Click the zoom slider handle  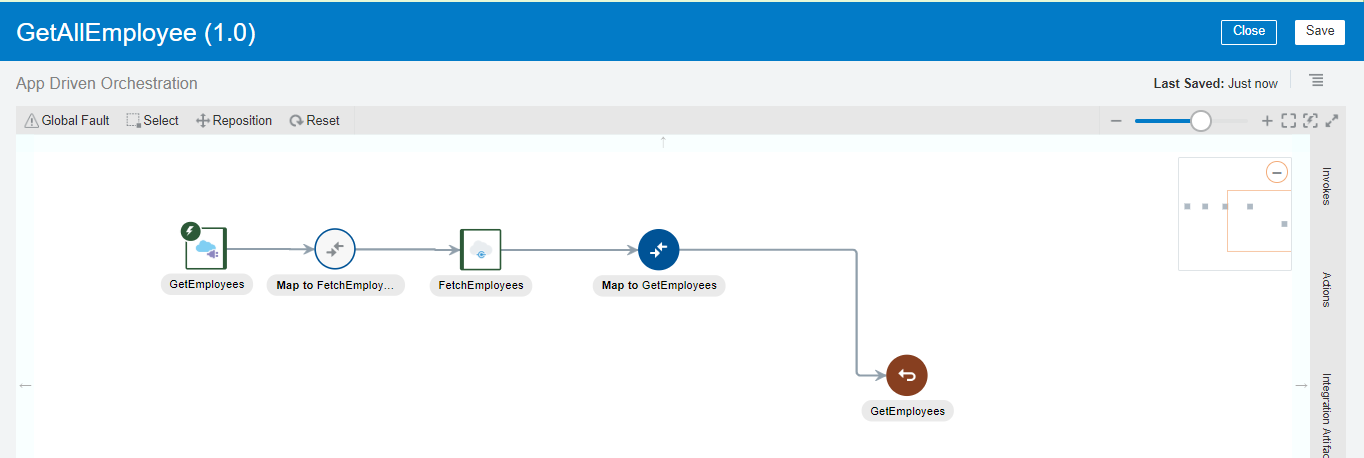pos(1201,121)
